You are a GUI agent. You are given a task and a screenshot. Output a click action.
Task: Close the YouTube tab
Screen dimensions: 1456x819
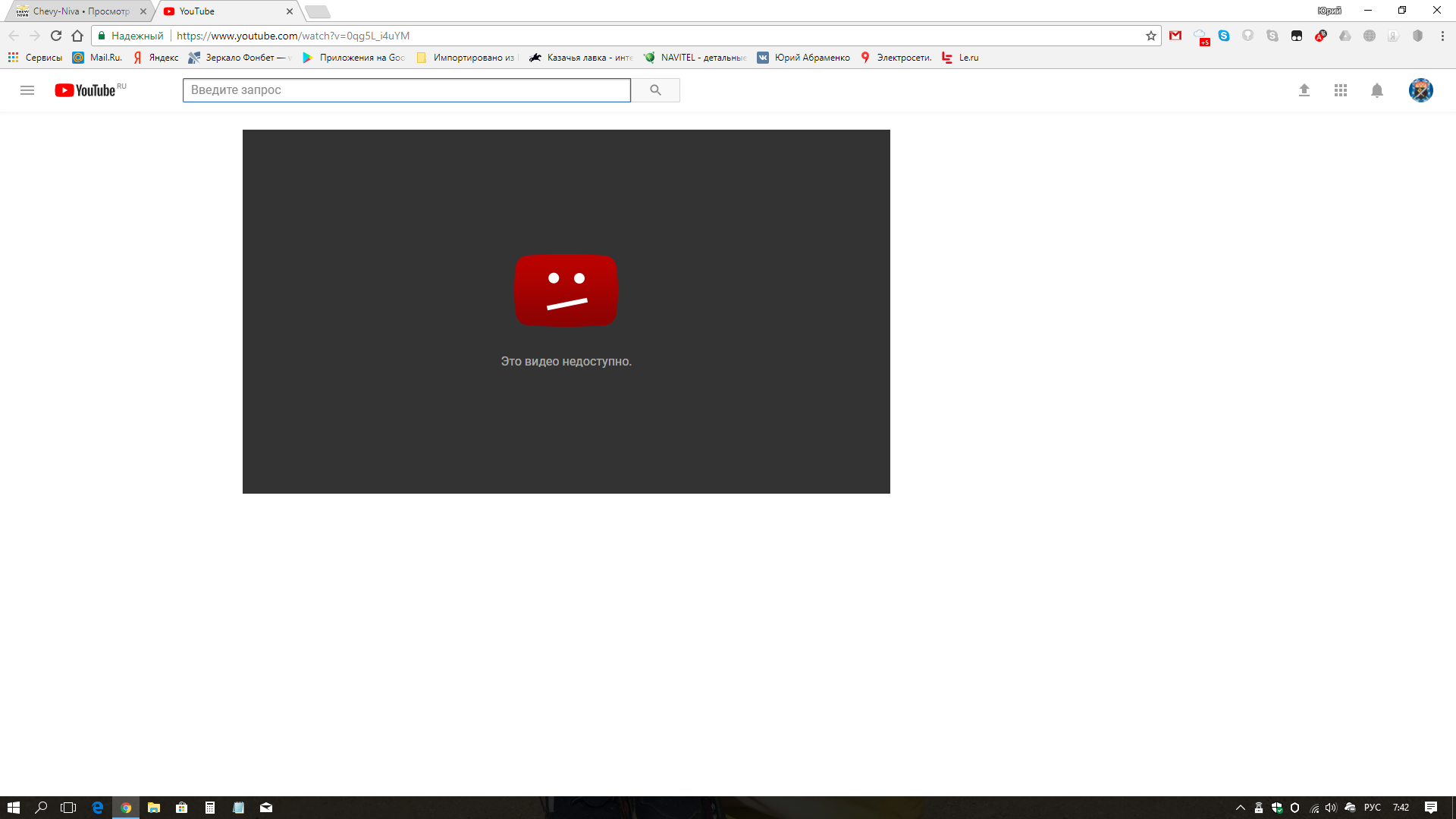(x=290, y=11)
